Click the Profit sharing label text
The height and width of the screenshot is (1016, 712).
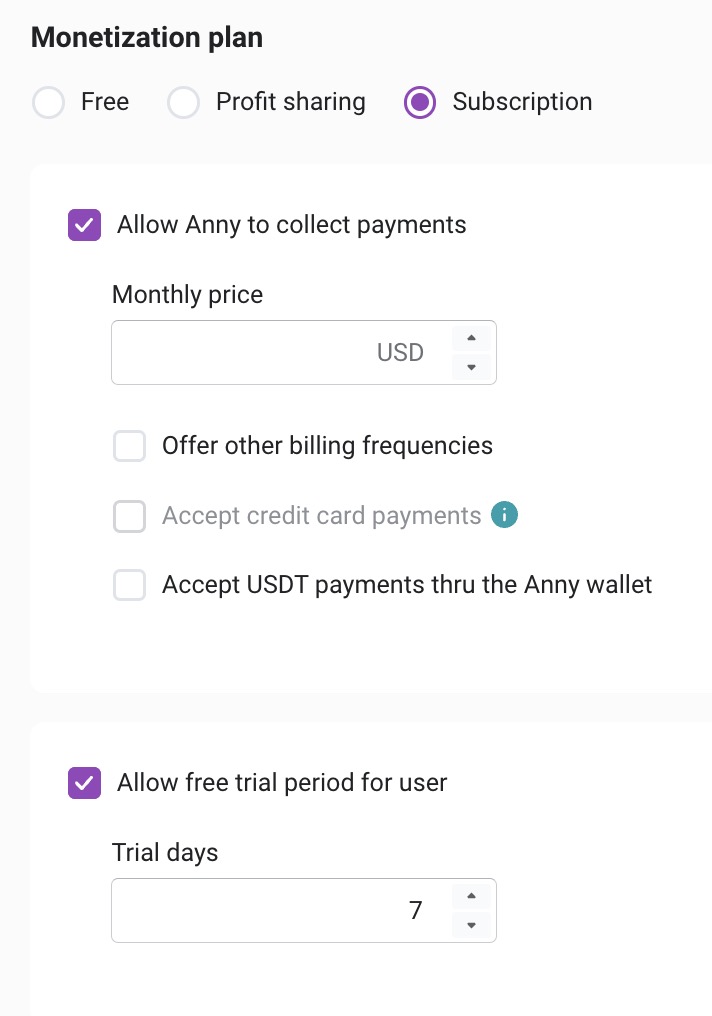pyautogui.click(x=290, y=102)
